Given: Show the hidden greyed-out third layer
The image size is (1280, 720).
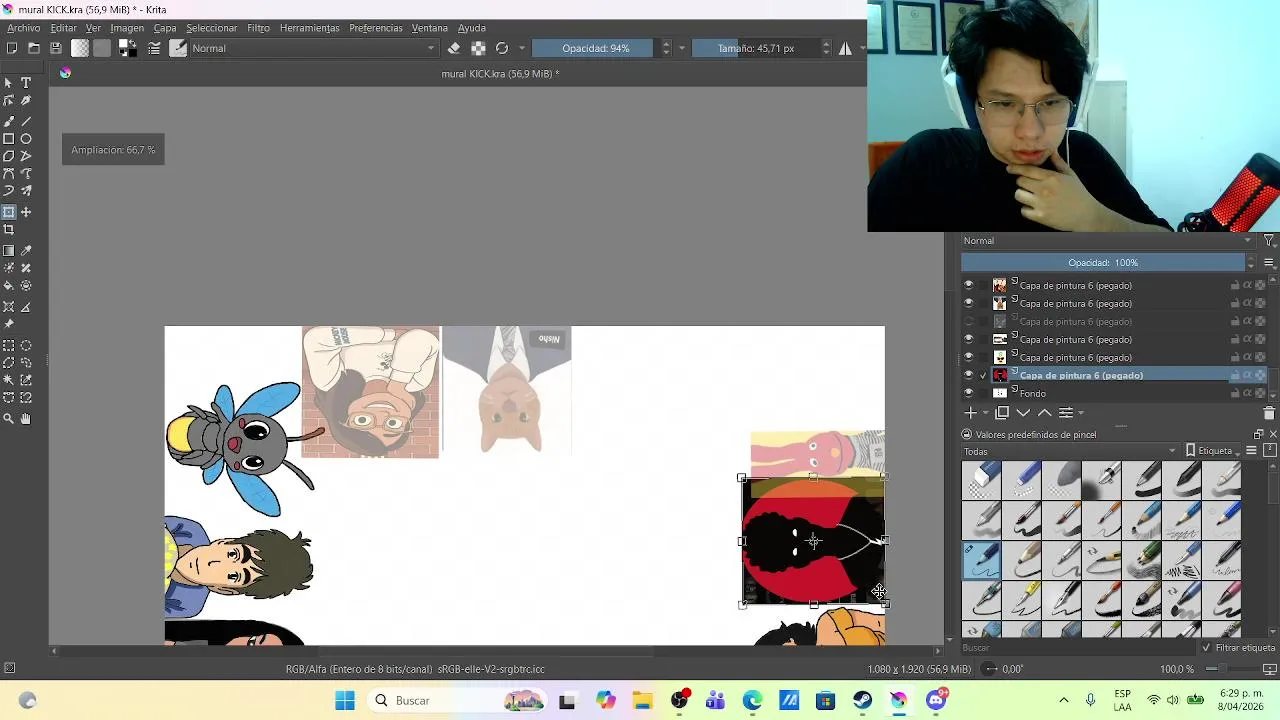Looking at the screenshot, I should [968, 321].
